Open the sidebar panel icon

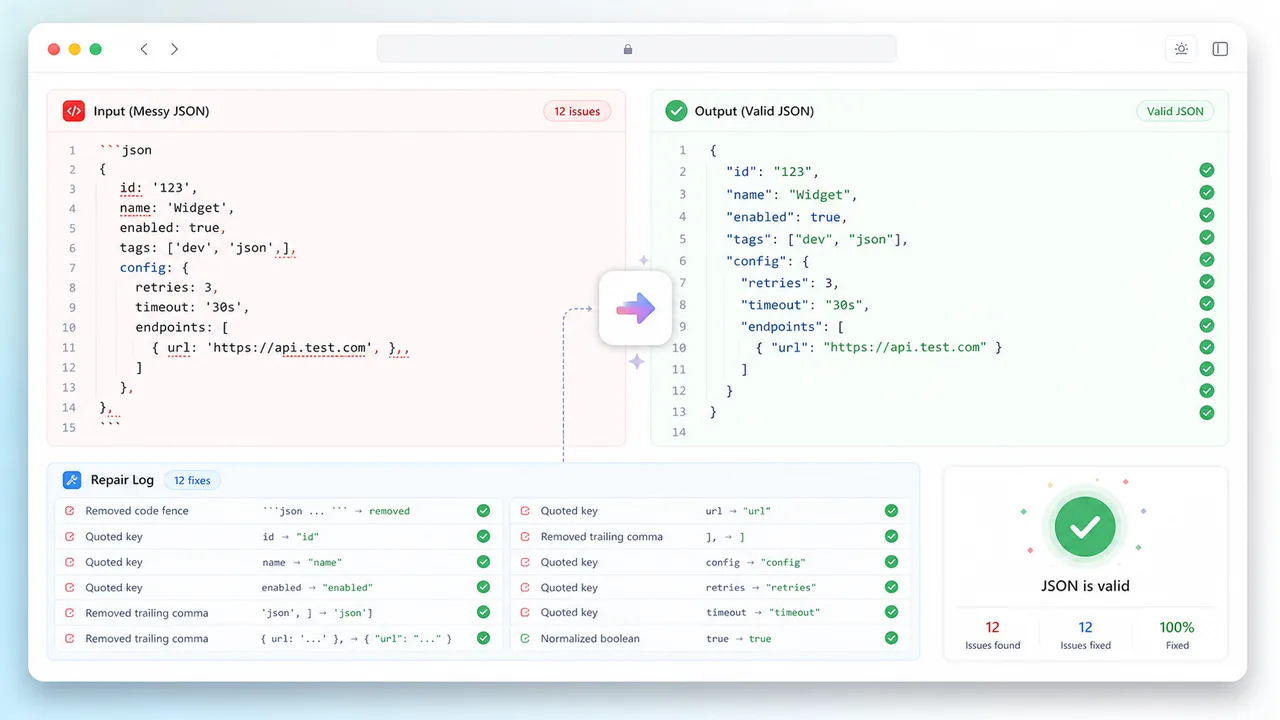click(x=1220, y=49)
